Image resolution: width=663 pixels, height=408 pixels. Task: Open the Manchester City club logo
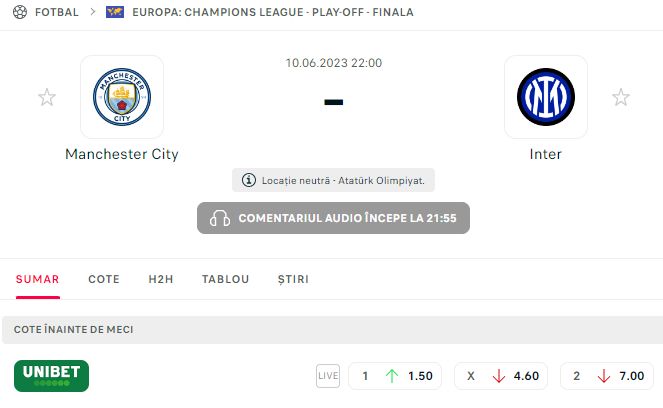pos(122,96)
